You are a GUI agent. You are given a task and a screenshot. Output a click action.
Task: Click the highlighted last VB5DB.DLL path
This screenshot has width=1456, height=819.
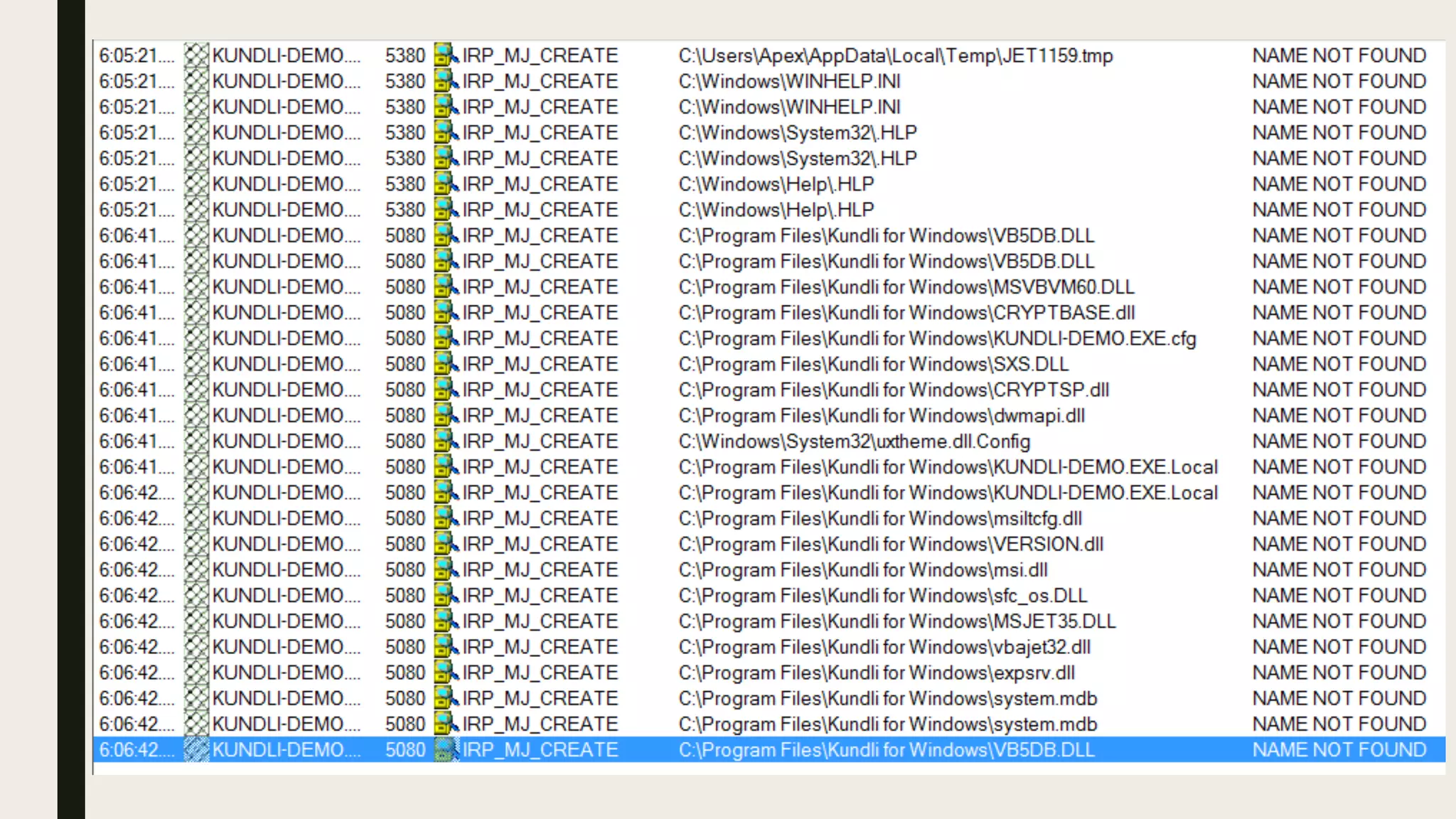pos(886,750)
